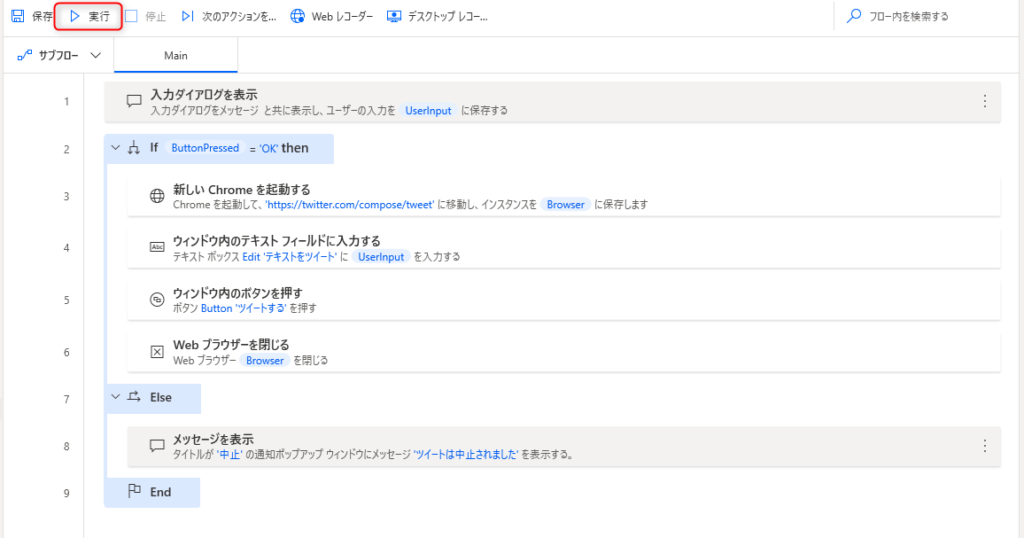Open the サブフロー dropdown
1024x538 pixels.
coord(59,55)
